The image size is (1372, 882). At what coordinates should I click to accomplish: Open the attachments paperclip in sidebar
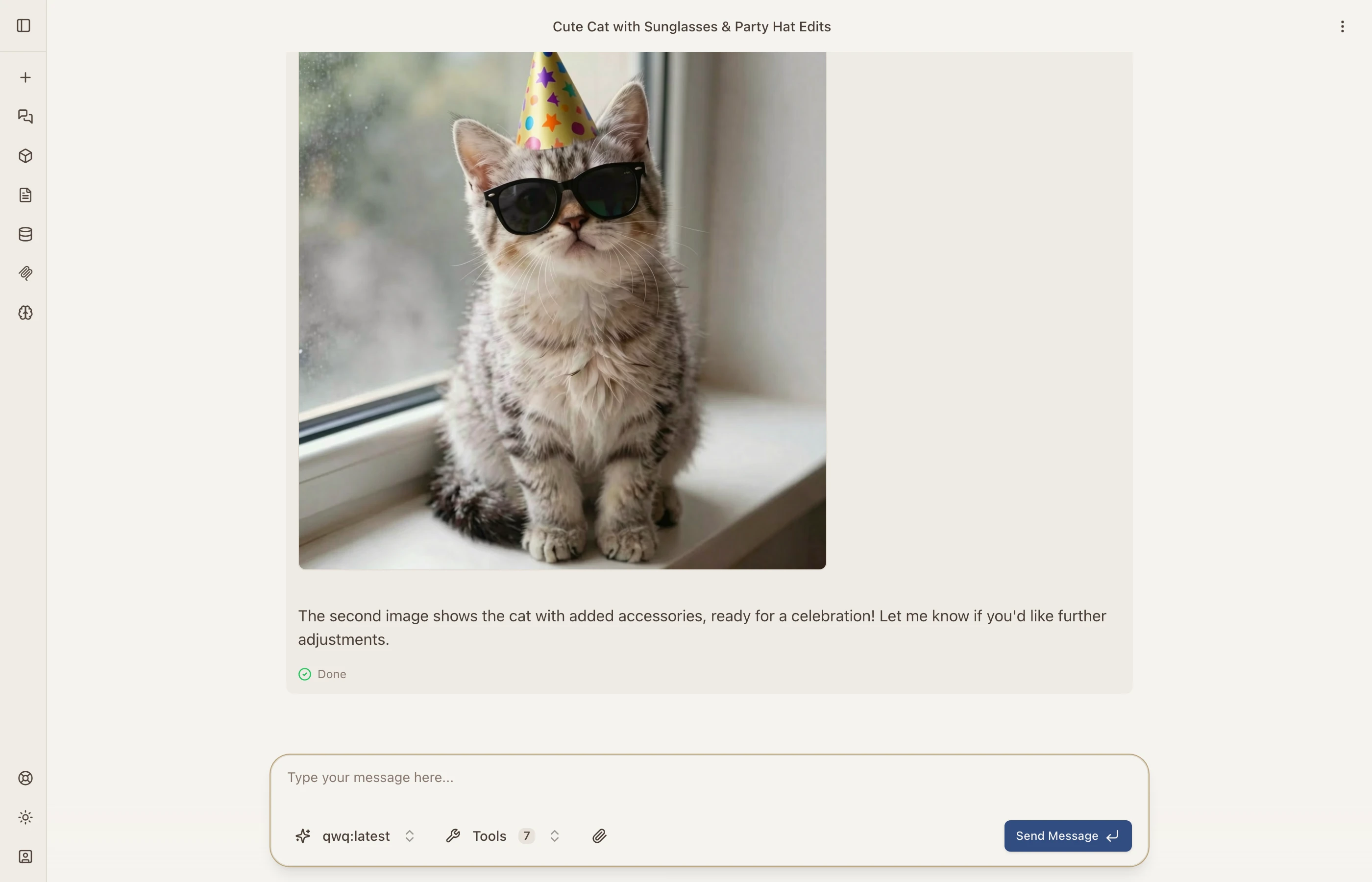25,273
